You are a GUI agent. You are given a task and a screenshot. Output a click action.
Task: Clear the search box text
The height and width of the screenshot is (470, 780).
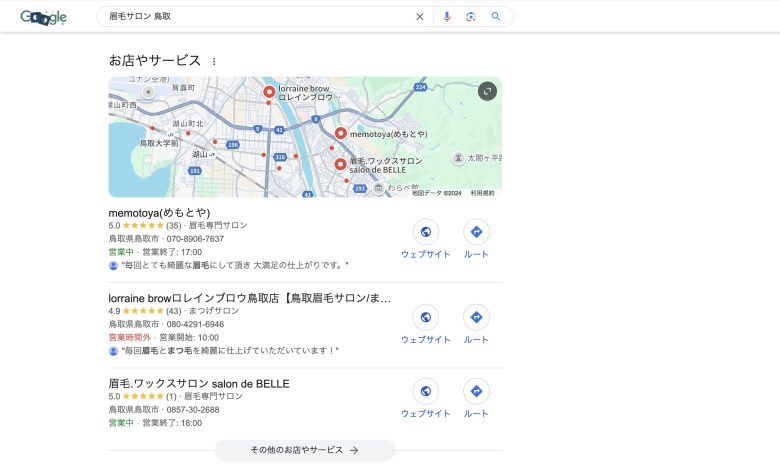pos(420,17)
